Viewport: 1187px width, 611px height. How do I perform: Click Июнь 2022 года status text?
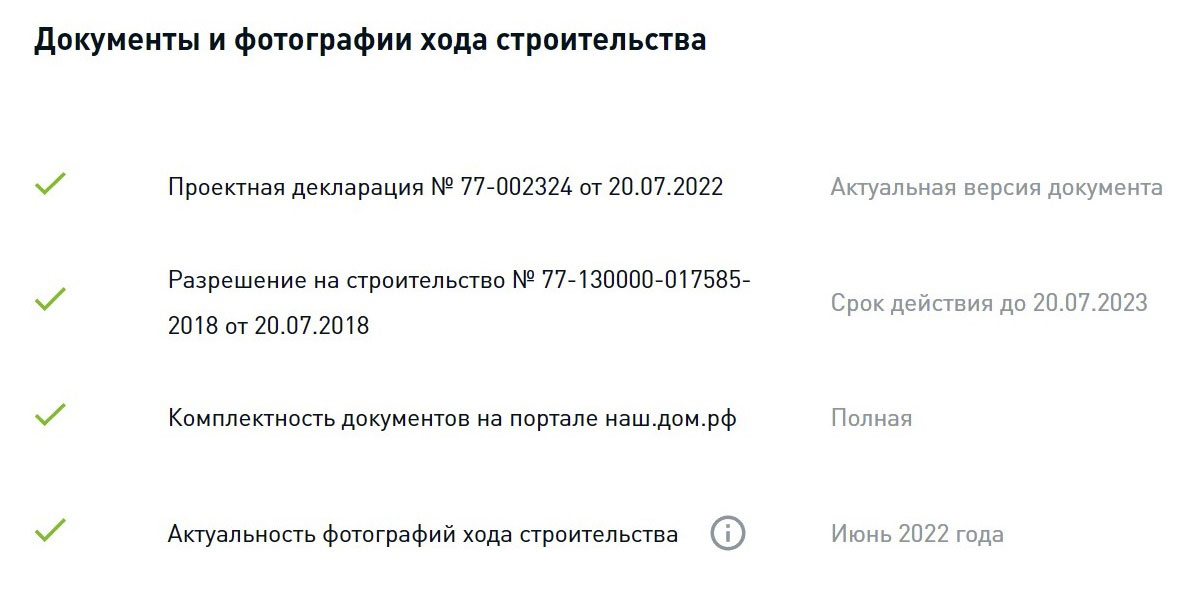(x=917, y=534)
